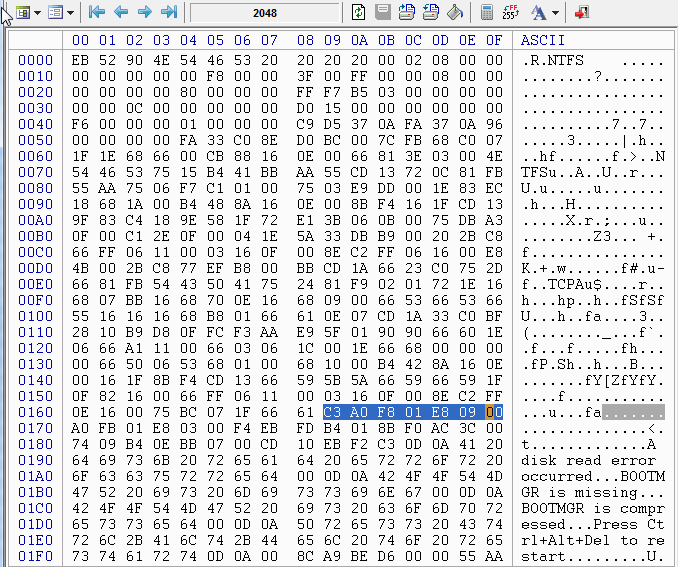Image resolution: width=678 pixels, height=567 pixels.
Task: Select offset row 0080
Action: click(35, 188)
